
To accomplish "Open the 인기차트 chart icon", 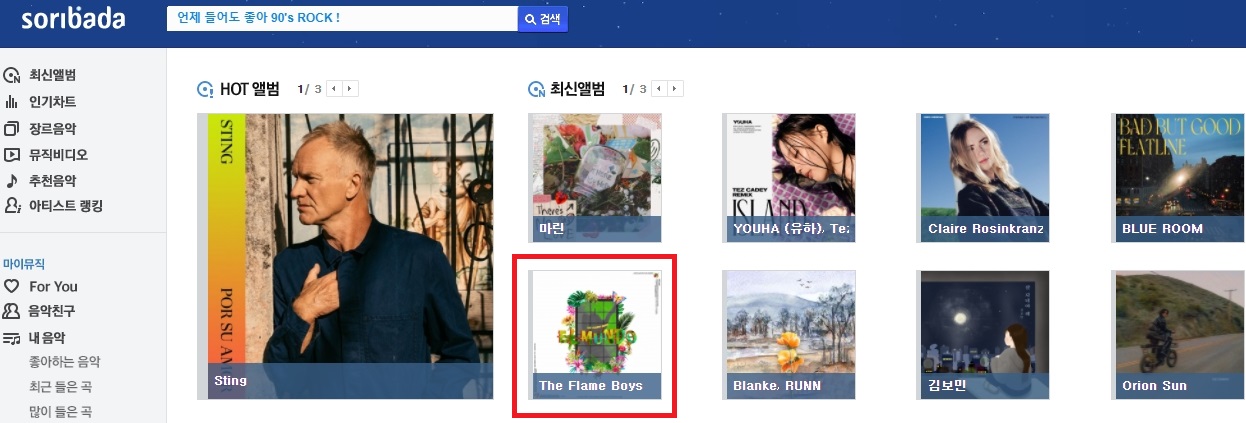I will point(12,102).
